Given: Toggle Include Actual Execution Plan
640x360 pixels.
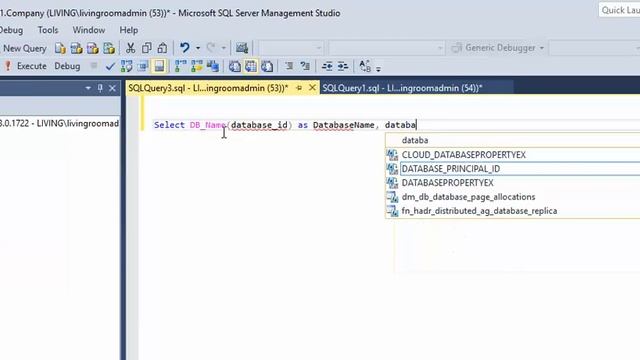Looking at the screenshot, I should 180,66.
